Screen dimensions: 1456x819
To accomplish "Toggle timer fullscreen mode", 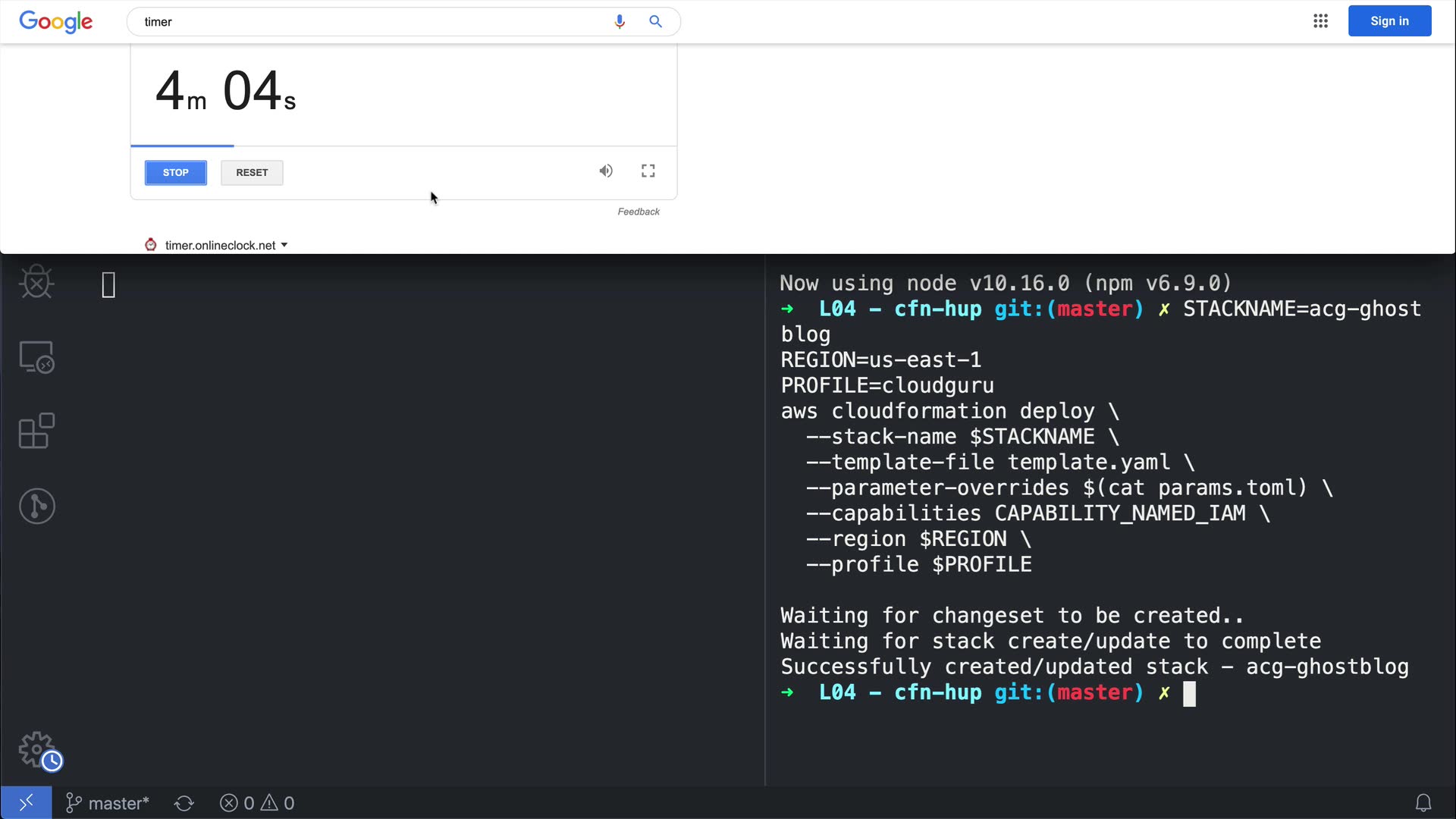I will pyautogui.click(x=648, y=171).
